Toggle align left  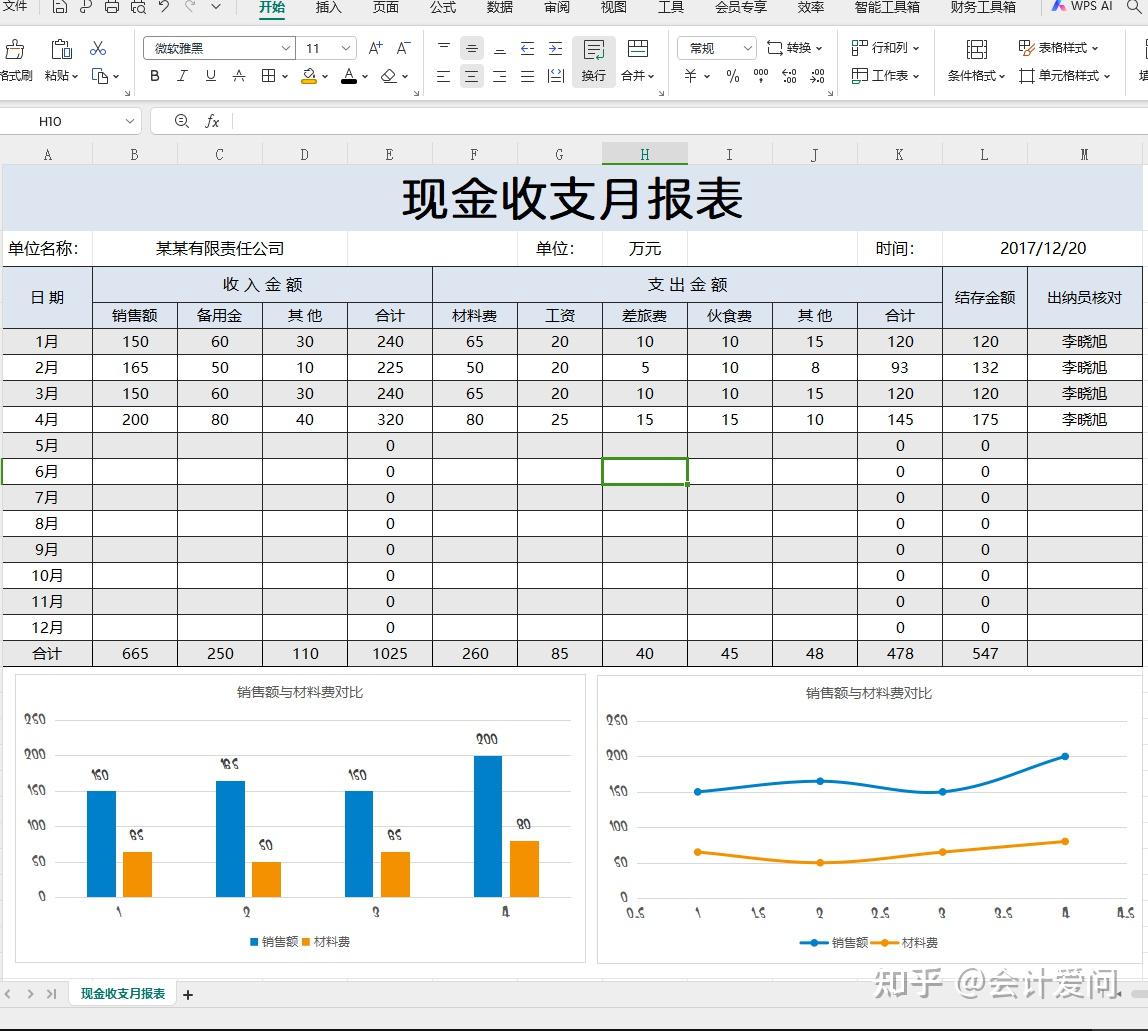pos(444,75)
